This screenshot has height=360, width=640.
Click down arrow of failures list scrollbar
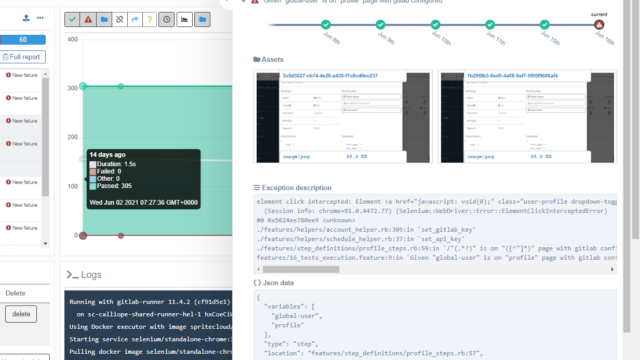[45, 243]
